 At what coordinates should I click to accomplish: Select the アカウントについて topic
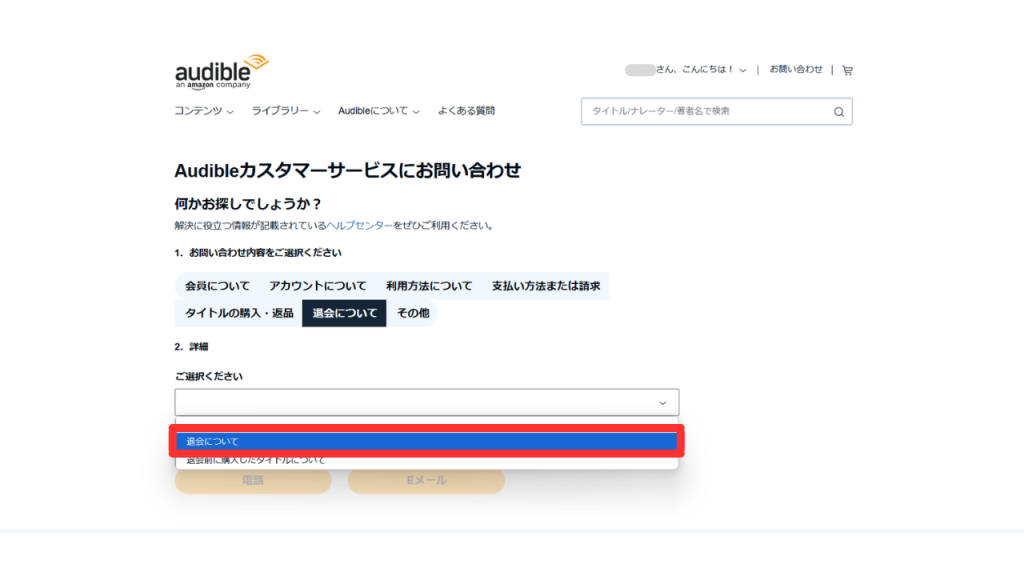pos(317,286)
